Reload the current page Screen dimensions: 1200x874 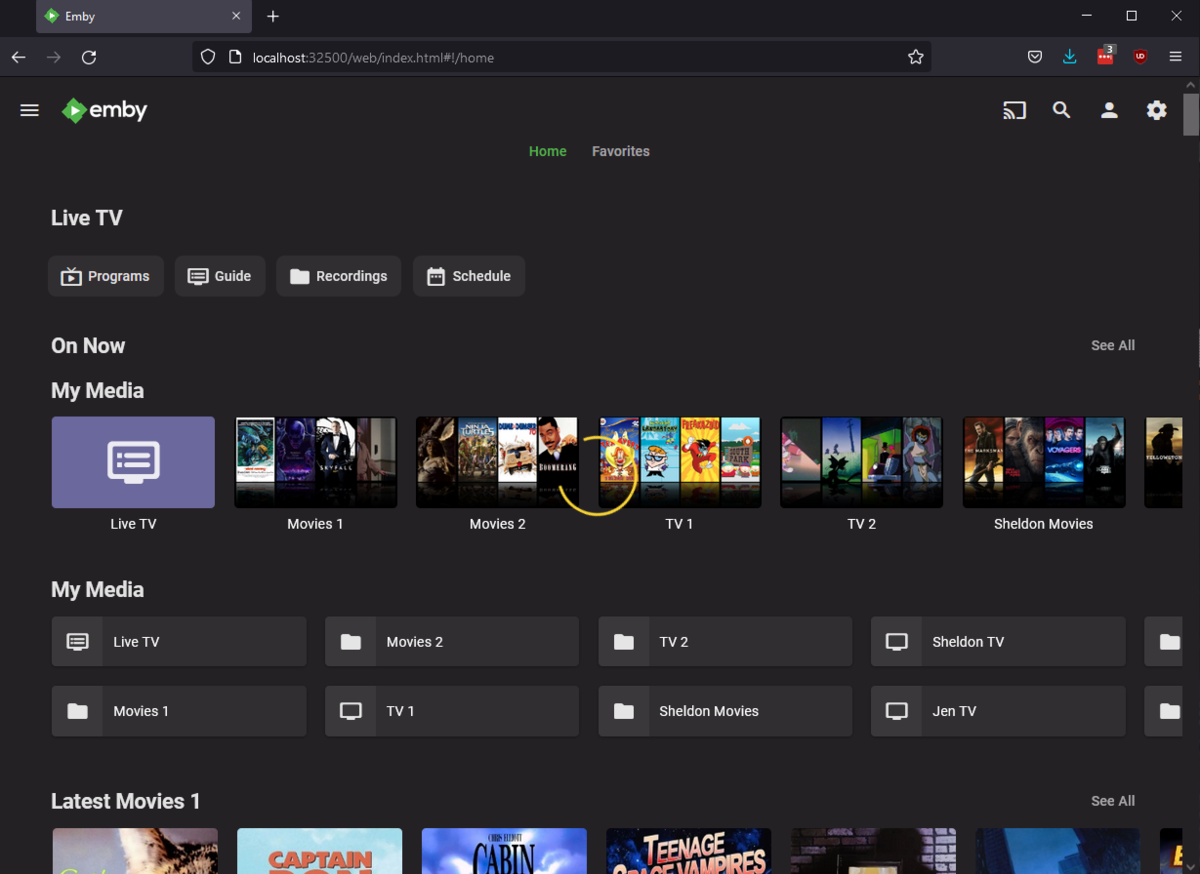(x=89, y=57)
